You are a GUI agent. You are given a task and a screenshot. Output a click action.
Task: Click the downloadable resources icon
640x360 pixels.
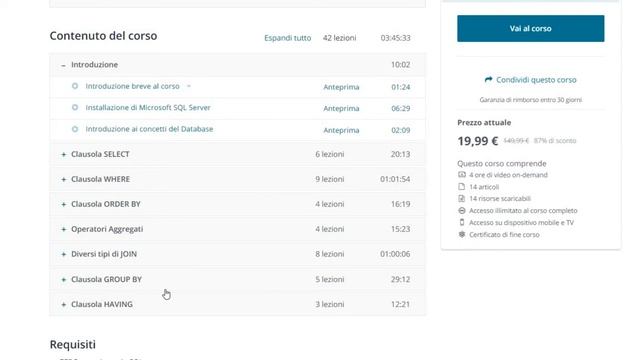coord(462,198)
